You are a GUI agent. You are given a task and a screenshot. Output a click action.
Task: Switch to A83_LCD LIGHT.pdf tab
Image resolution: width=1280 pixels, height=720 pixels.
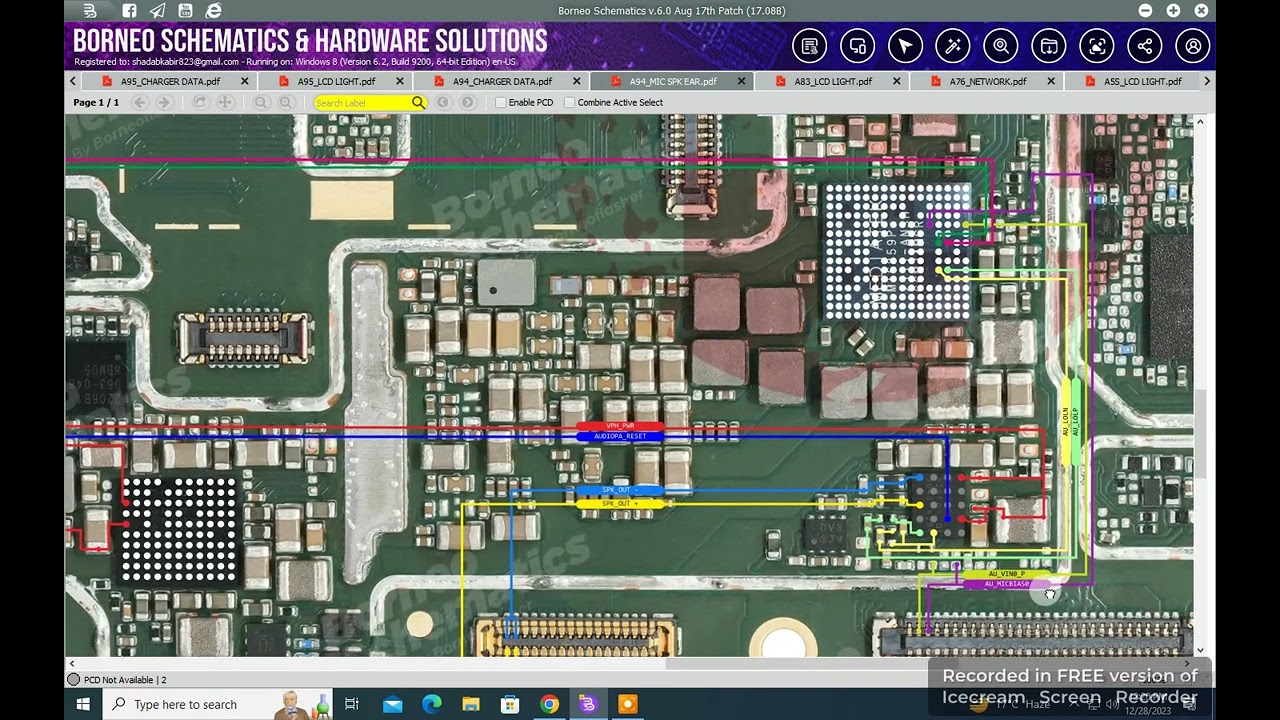coord(833,81)
